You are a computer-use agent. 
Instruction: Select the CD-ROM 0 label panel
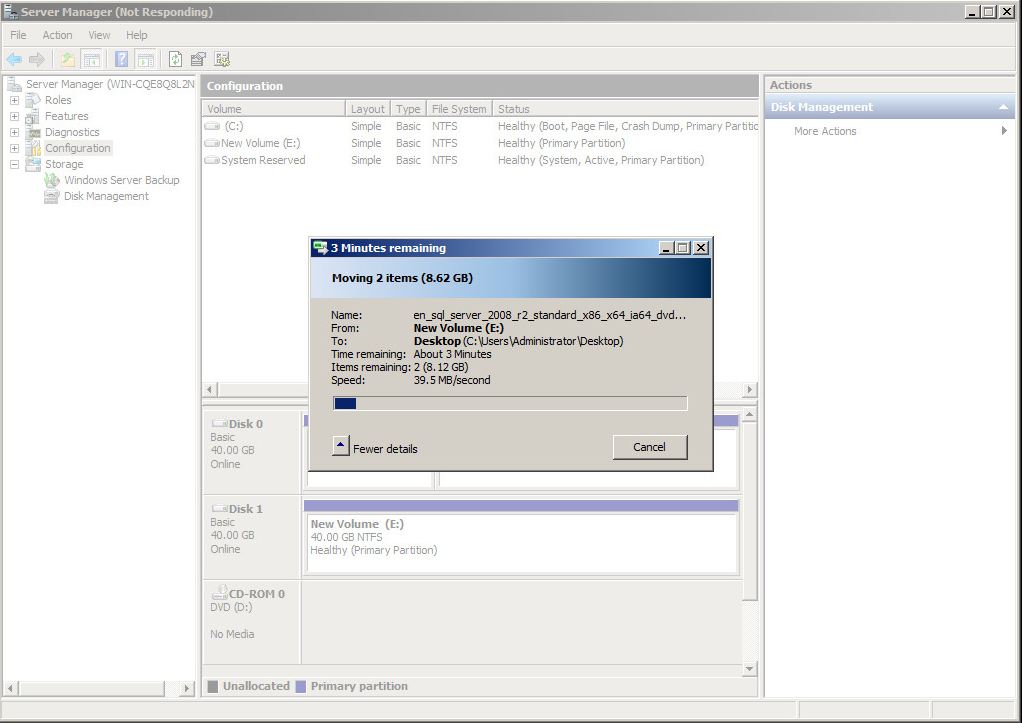coord(252,622)
